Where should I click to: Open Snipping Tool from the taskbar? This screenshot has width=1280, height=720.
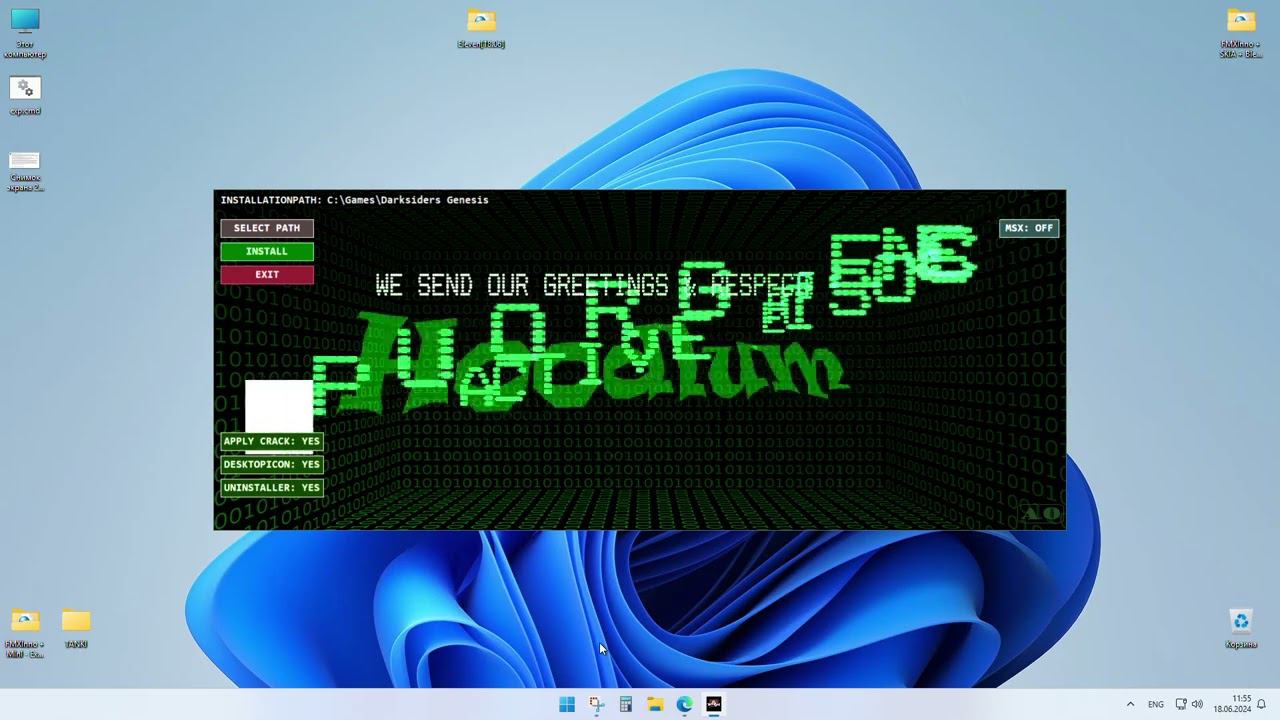point(596,704)
